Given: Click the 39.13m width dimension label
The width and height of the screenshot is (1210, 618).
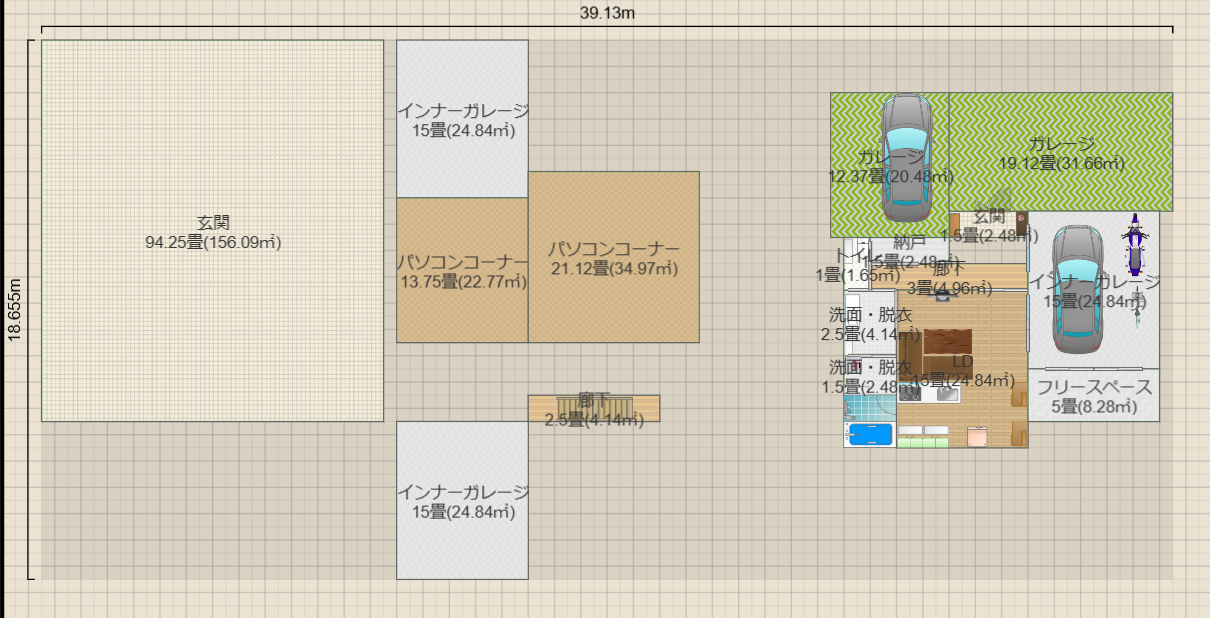Looking at the screenshot, I should (607, 13).
